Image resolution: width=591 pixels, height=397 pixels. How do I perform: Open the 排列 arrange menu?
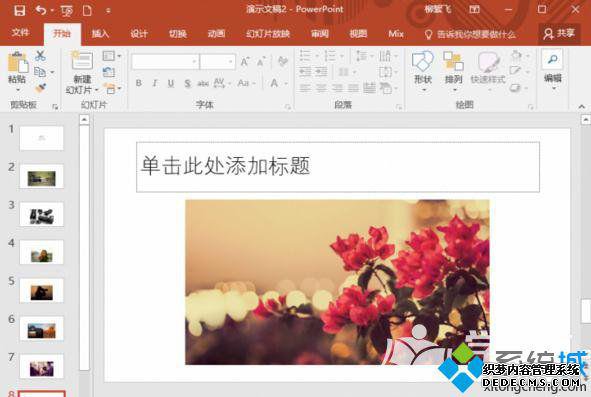pos(453,71)
